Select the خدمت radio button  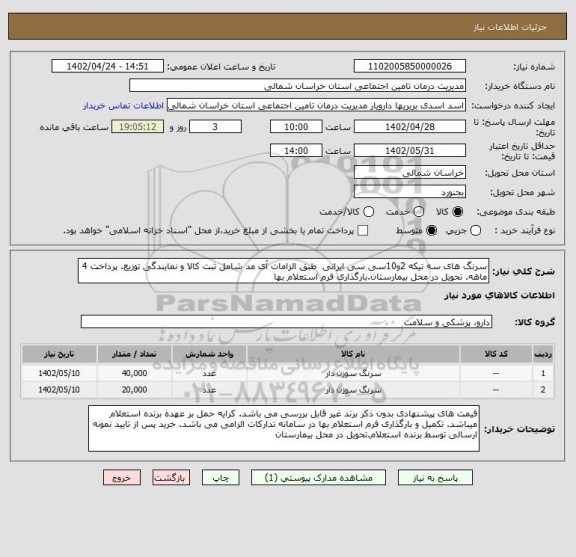(418, 212)
